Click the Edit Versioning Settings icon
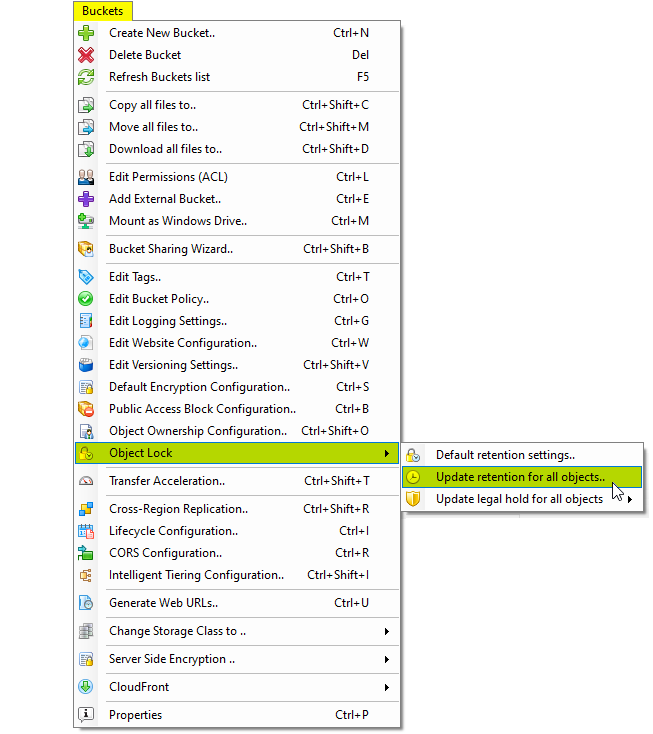This screenshot has width=653, height=734. [86, 365]
